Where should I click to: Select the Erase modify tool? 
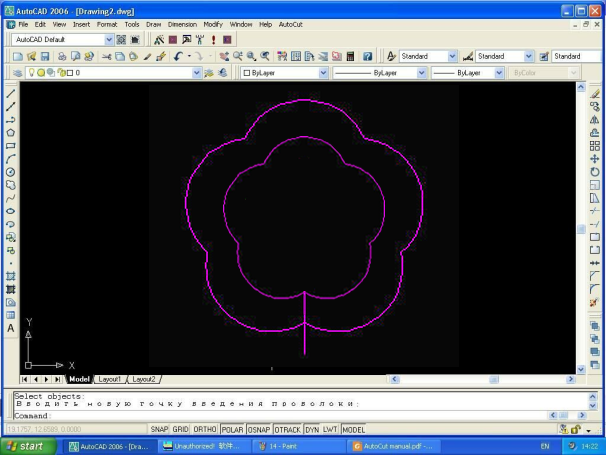click(x=595, y=93)
